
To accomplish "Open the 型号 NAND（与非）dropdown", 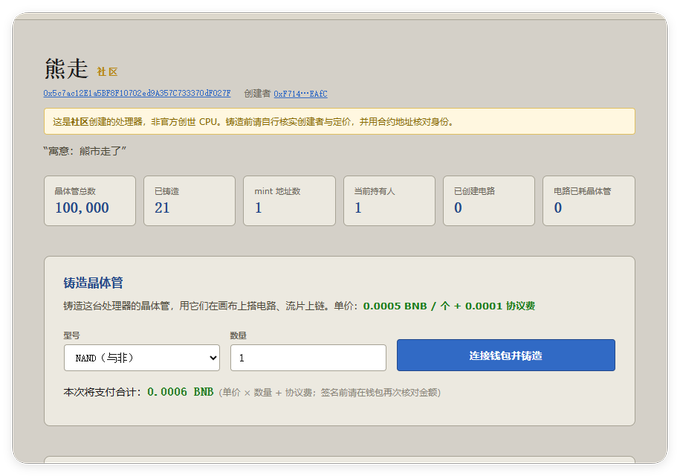I will coord(141,358).
